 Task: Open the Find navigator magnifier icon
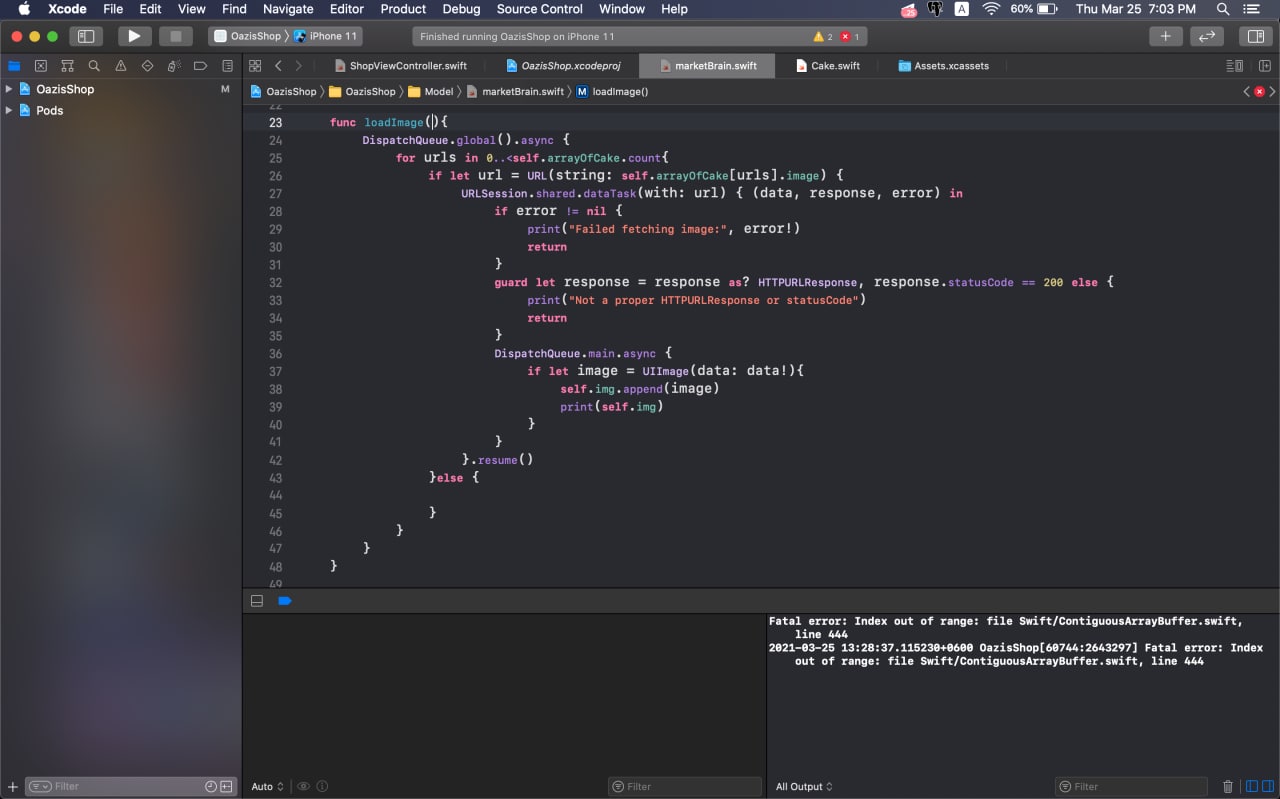(94, 66)
